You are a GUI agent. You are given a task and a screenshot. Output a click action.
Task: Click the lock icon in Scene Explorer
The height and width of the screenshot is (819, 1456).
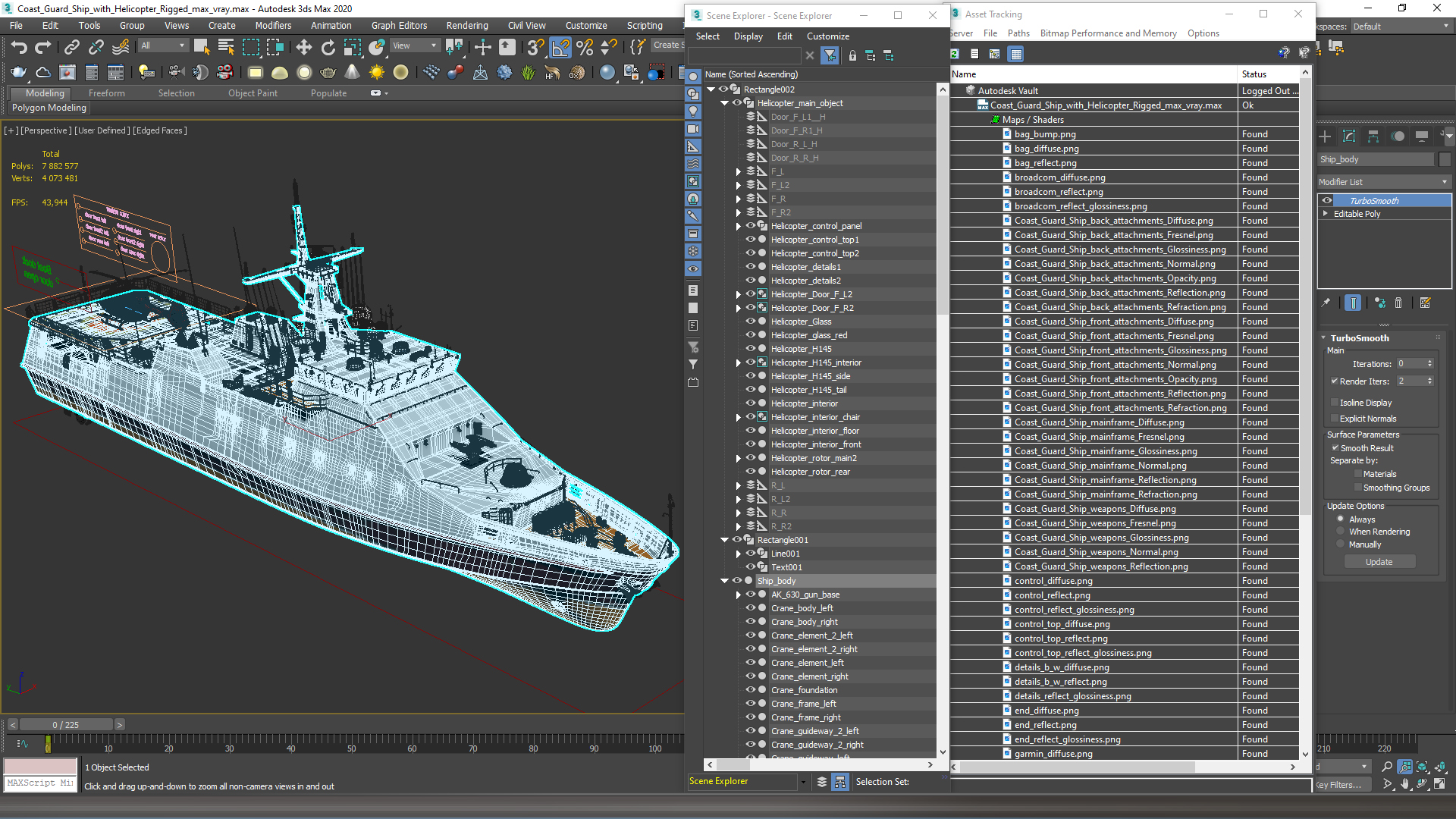(852, 55)
